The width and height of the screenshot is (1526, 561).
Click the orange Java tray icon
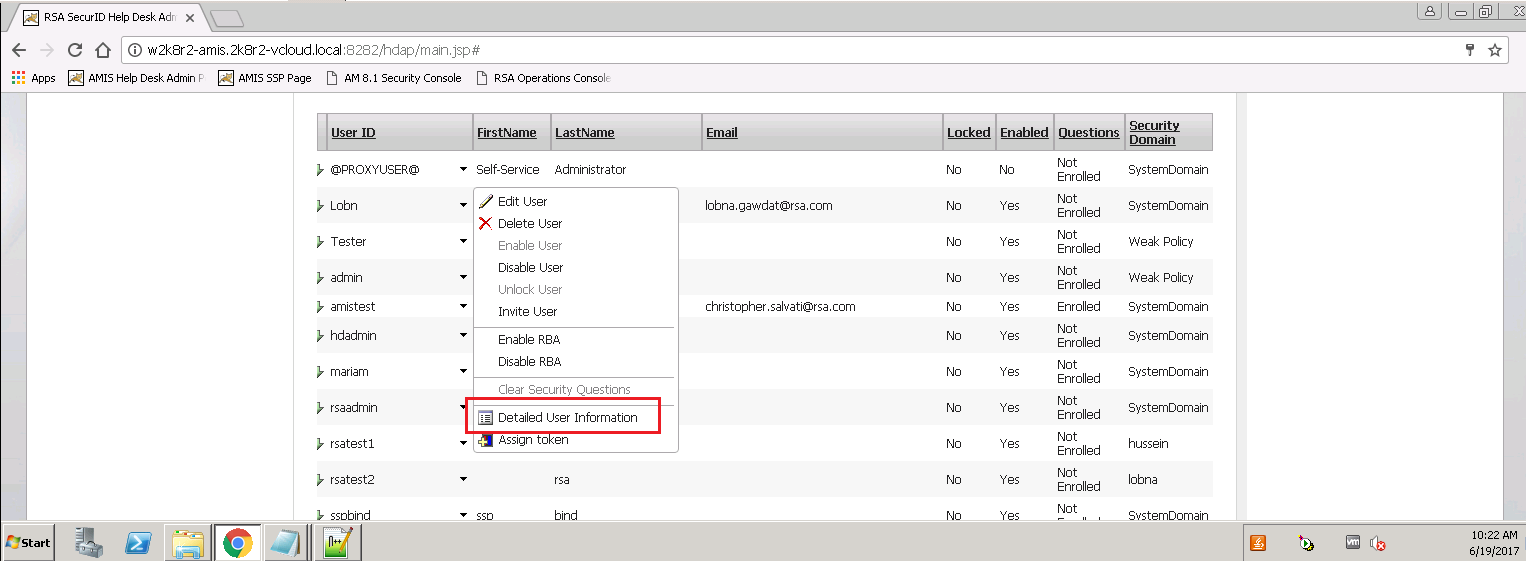pyautogui.click(x=1258, y=543)
